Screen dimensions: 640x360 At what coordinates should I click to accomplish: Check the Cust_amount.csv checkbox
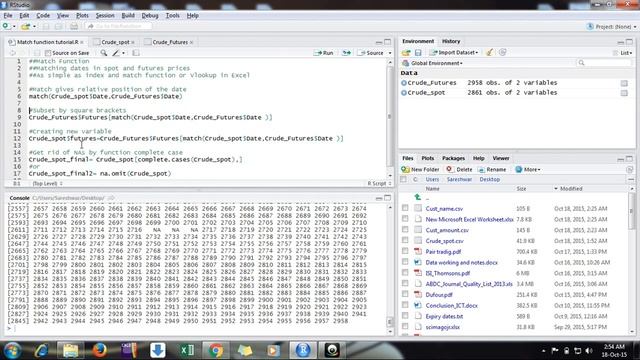coord(405,230)
